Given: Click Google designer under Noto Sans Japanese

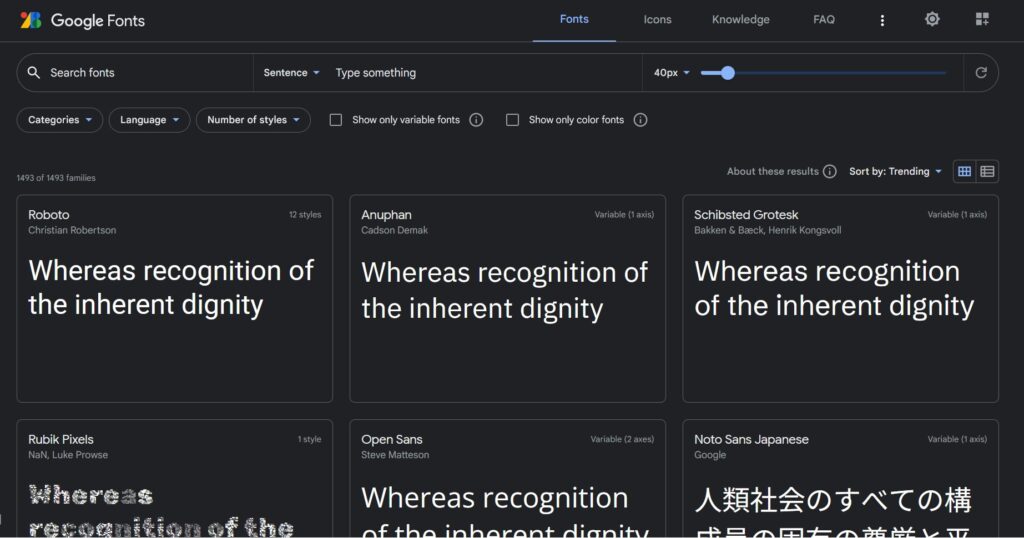Looking at the screenshot, I should (710, 455).
